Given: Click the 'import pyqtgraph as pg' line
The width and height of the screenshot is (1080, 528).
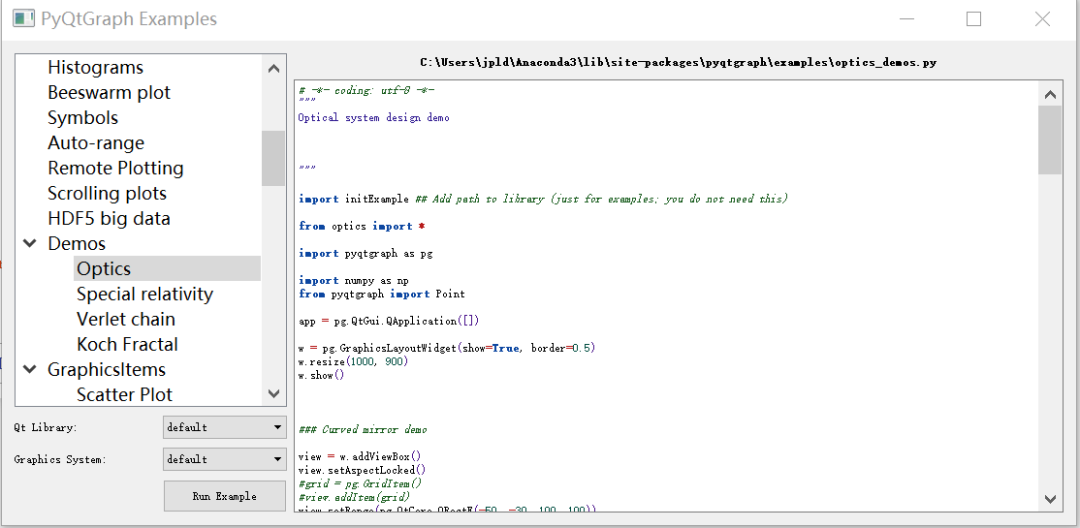Looking at the screenshot, I should coord(365,253).
